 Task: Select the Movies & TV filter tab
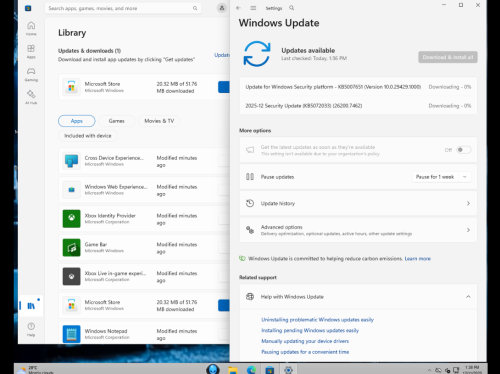pyautogui.click(x=159, y=121)
